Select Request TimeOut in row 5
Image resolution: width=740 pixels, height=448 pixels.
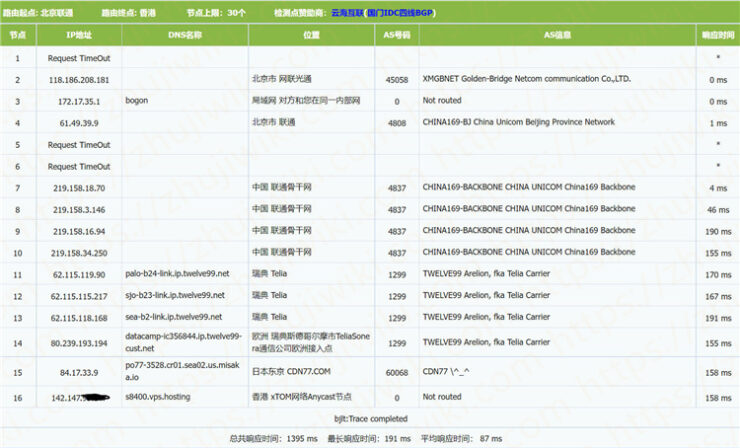pyautogui.click(x=79, y=145)
